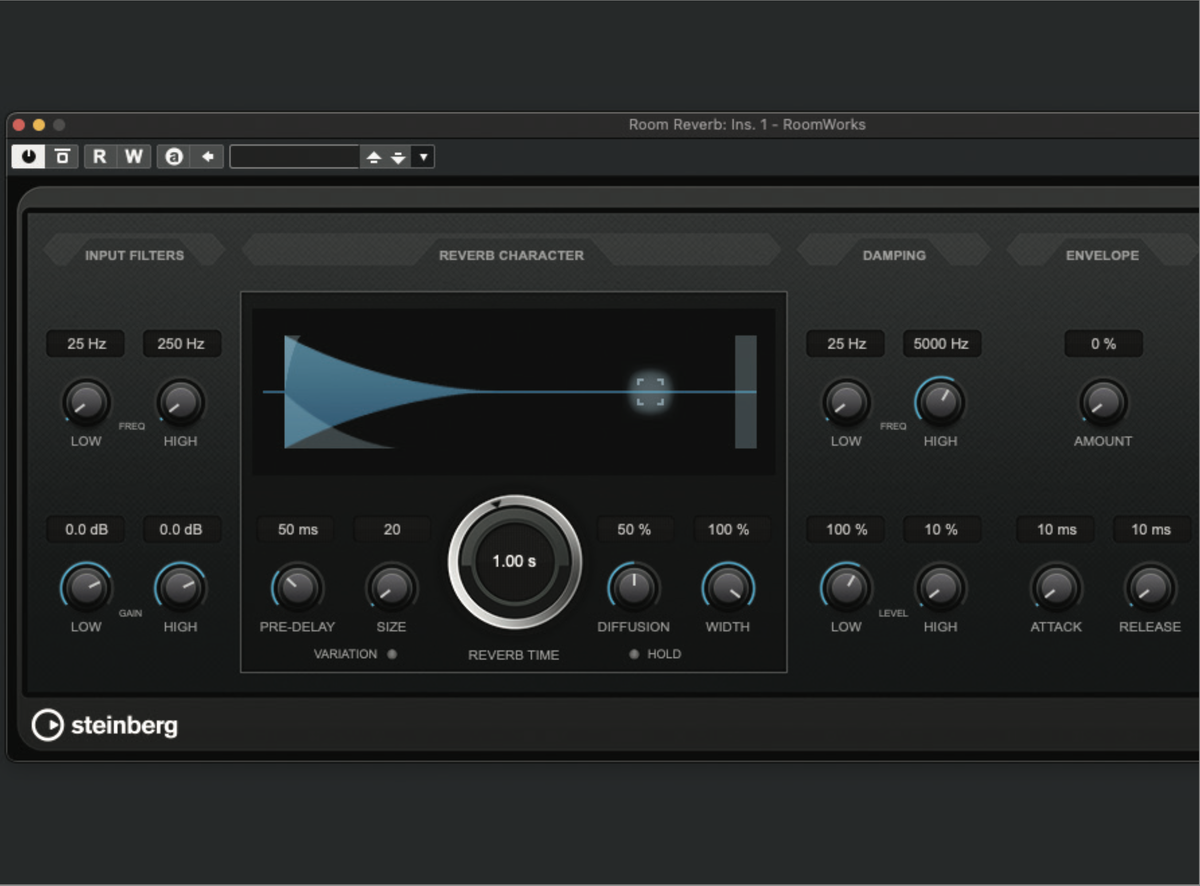The width and height of the screenshot is (1200, 886).
Task: Open the preset dropdown triangle
Action: pyautogui.click(x=423, y=156)
